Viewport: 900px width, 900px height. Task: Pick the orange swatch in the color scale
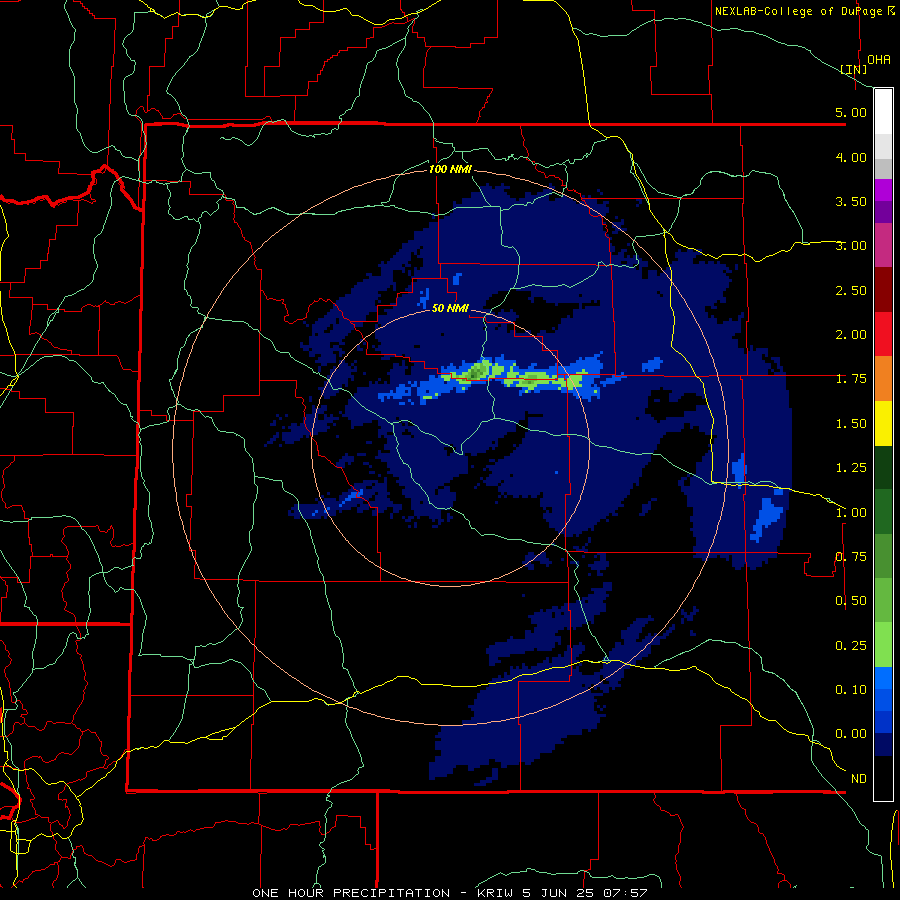(x=883, y=379)
